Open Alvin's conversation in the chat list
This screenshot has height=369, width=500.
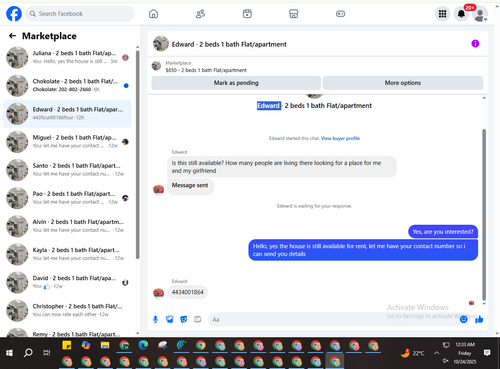coord(67,226)
